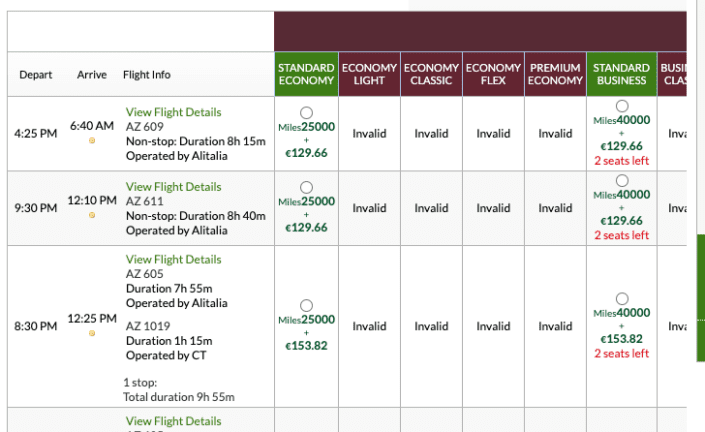Screen dimensions: 705x432
Task: Click the Depart column heading
Action: click(x=36, y=75)
